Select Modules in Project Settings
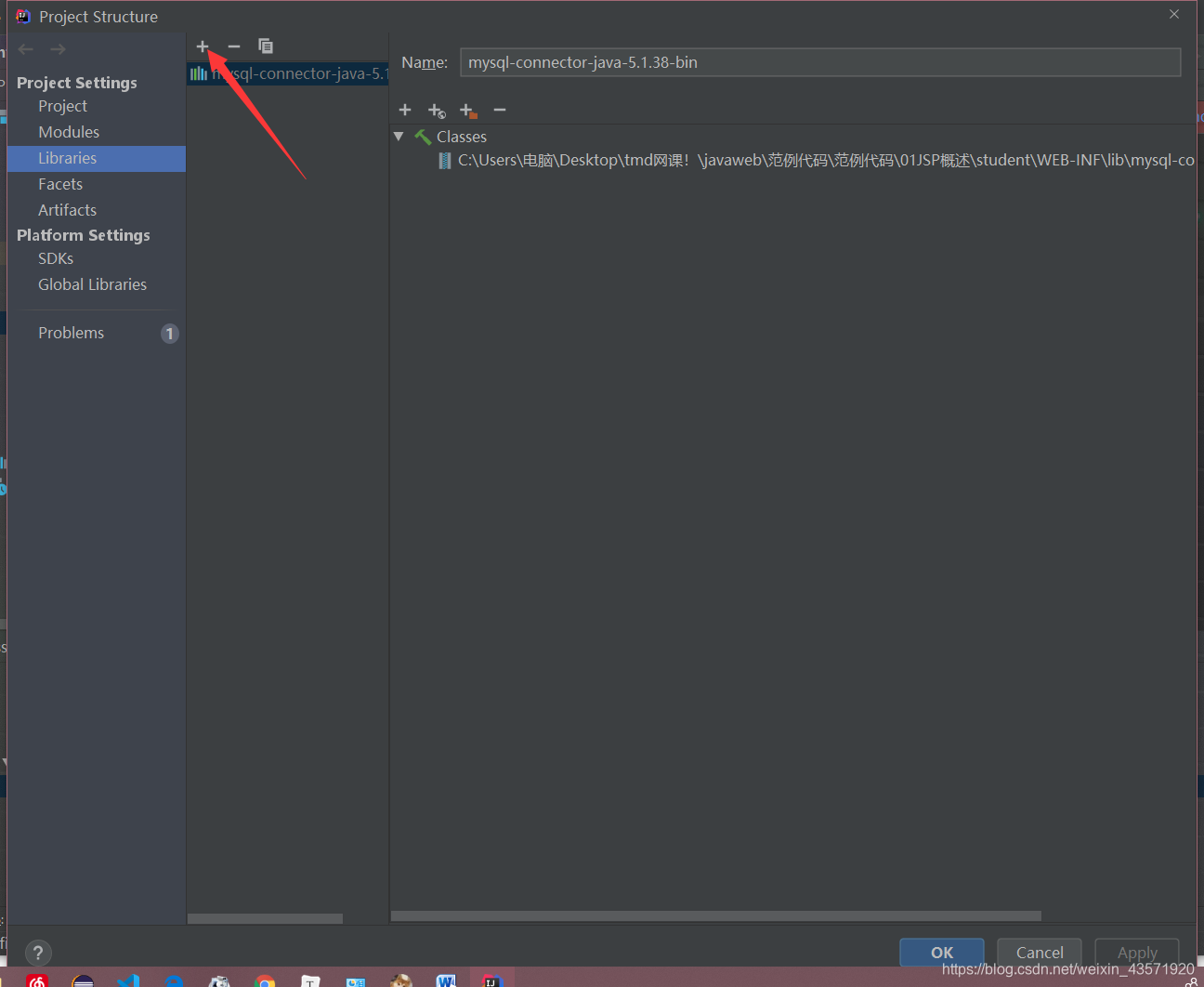This screenshot has width=1204, height=987. pos(69,132)
